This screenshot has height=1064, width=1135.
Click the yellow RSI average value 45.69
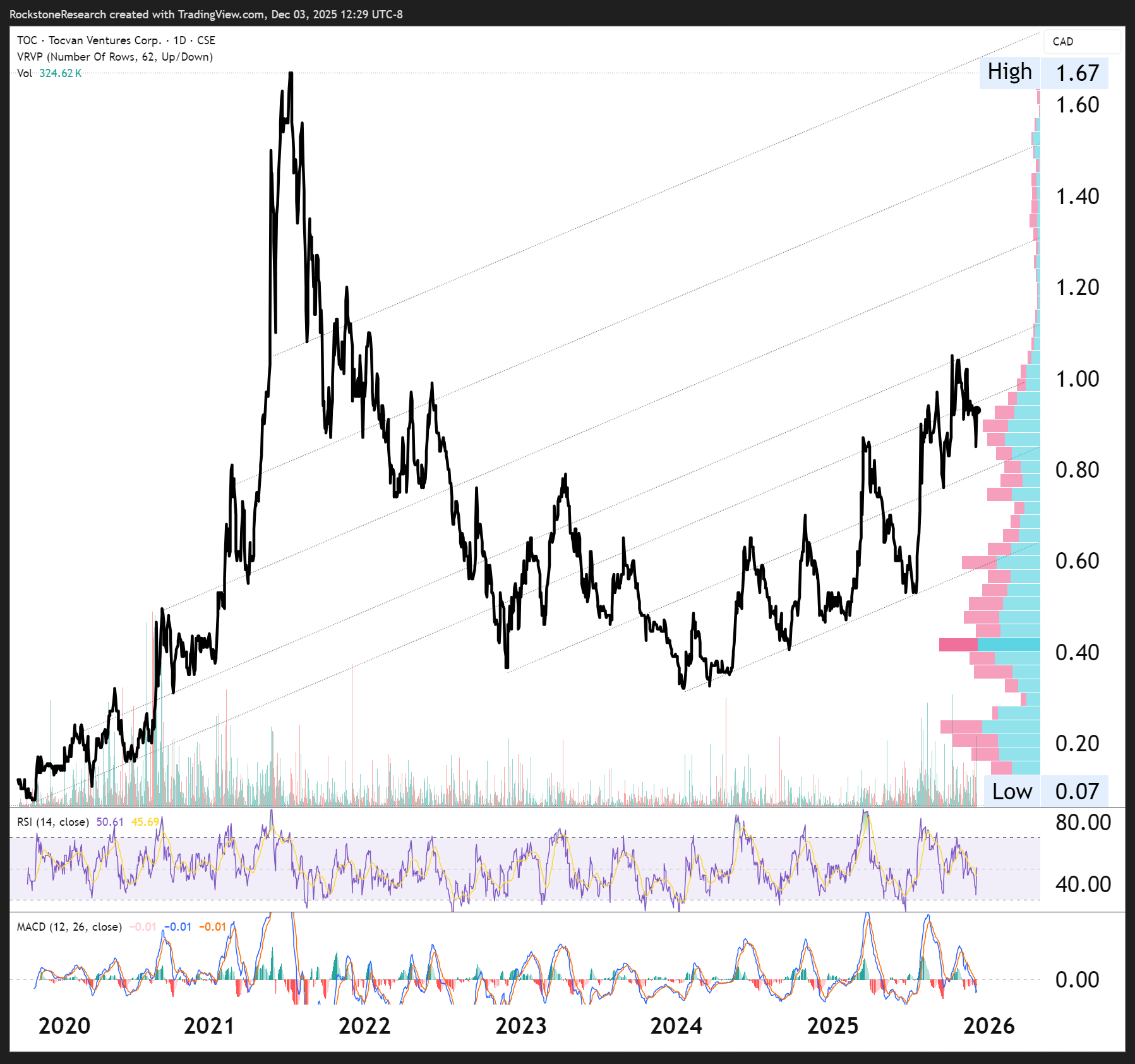145,822
